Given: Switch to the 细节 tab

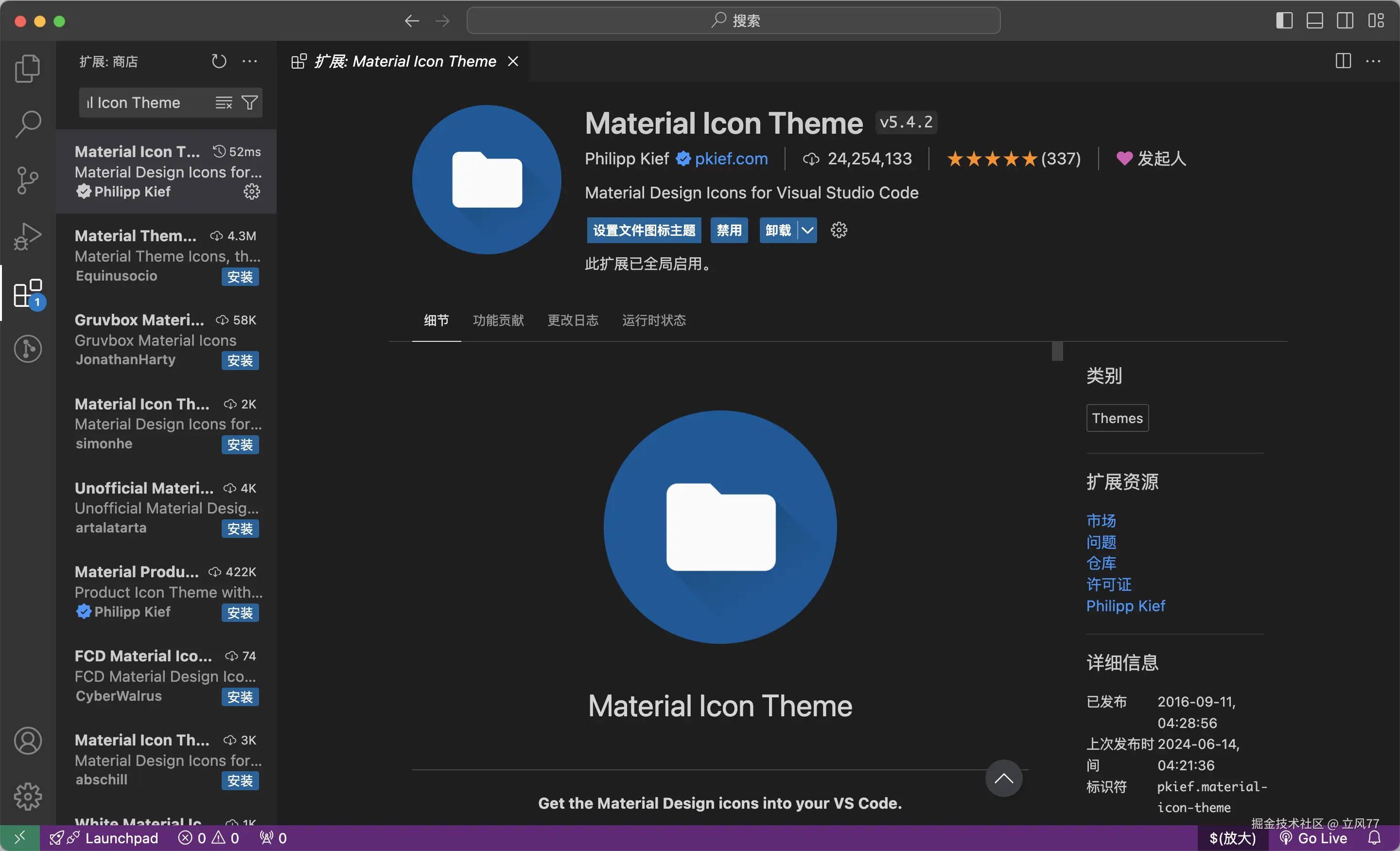Looking at the screenshot, I should (437, 320).
